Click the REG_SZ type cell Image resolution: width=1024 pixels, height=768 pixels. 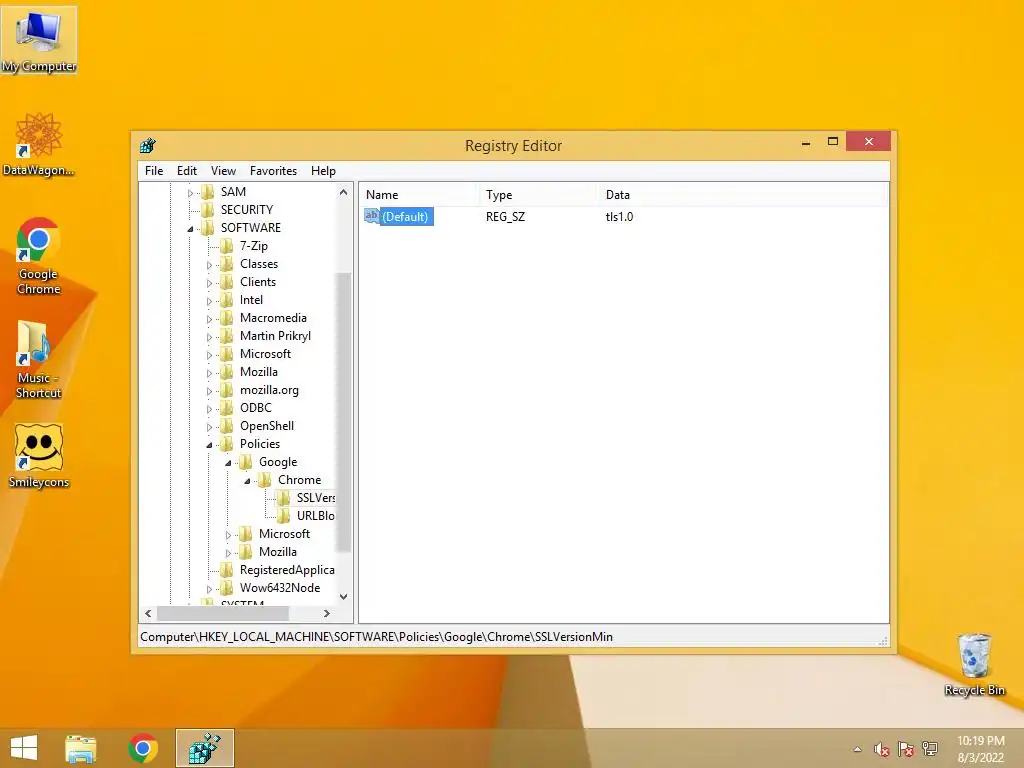click(505, 217)
